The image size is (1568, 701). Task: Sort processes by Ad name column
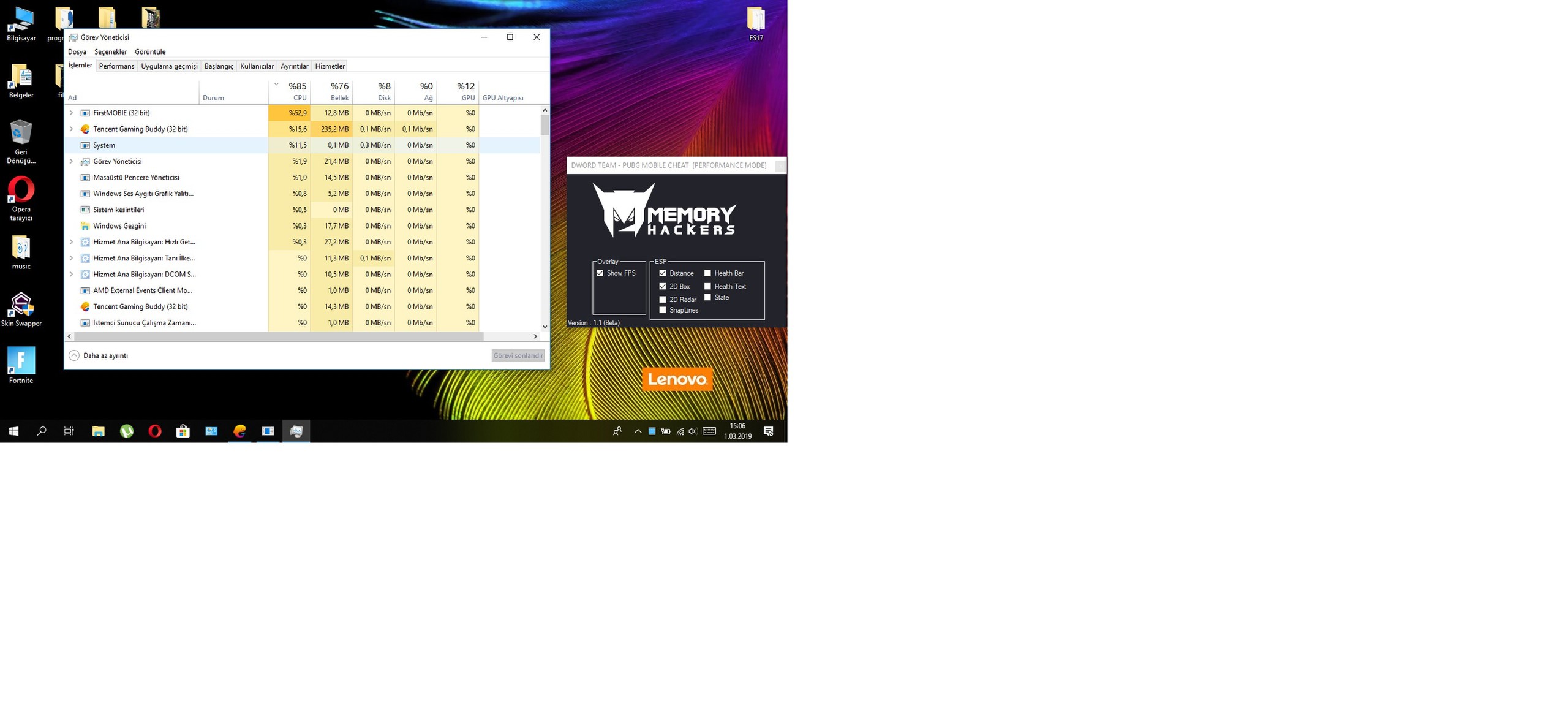pos(132,91)
